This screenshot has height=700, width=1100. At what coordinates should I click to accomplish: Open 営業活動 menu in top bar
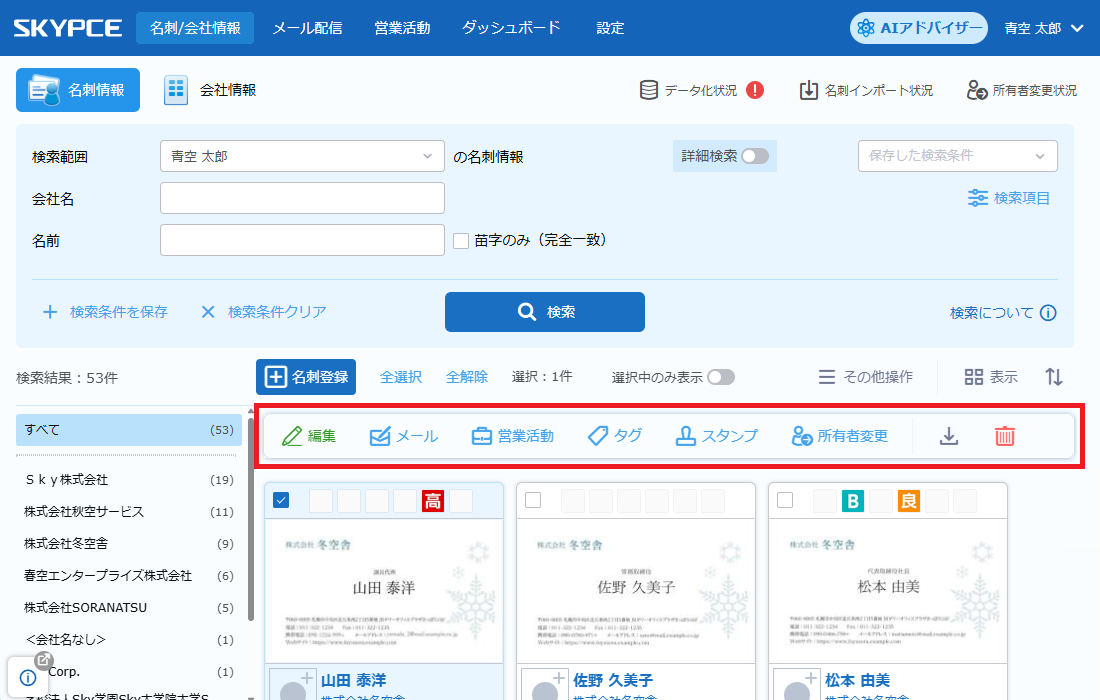click(402, 28)
